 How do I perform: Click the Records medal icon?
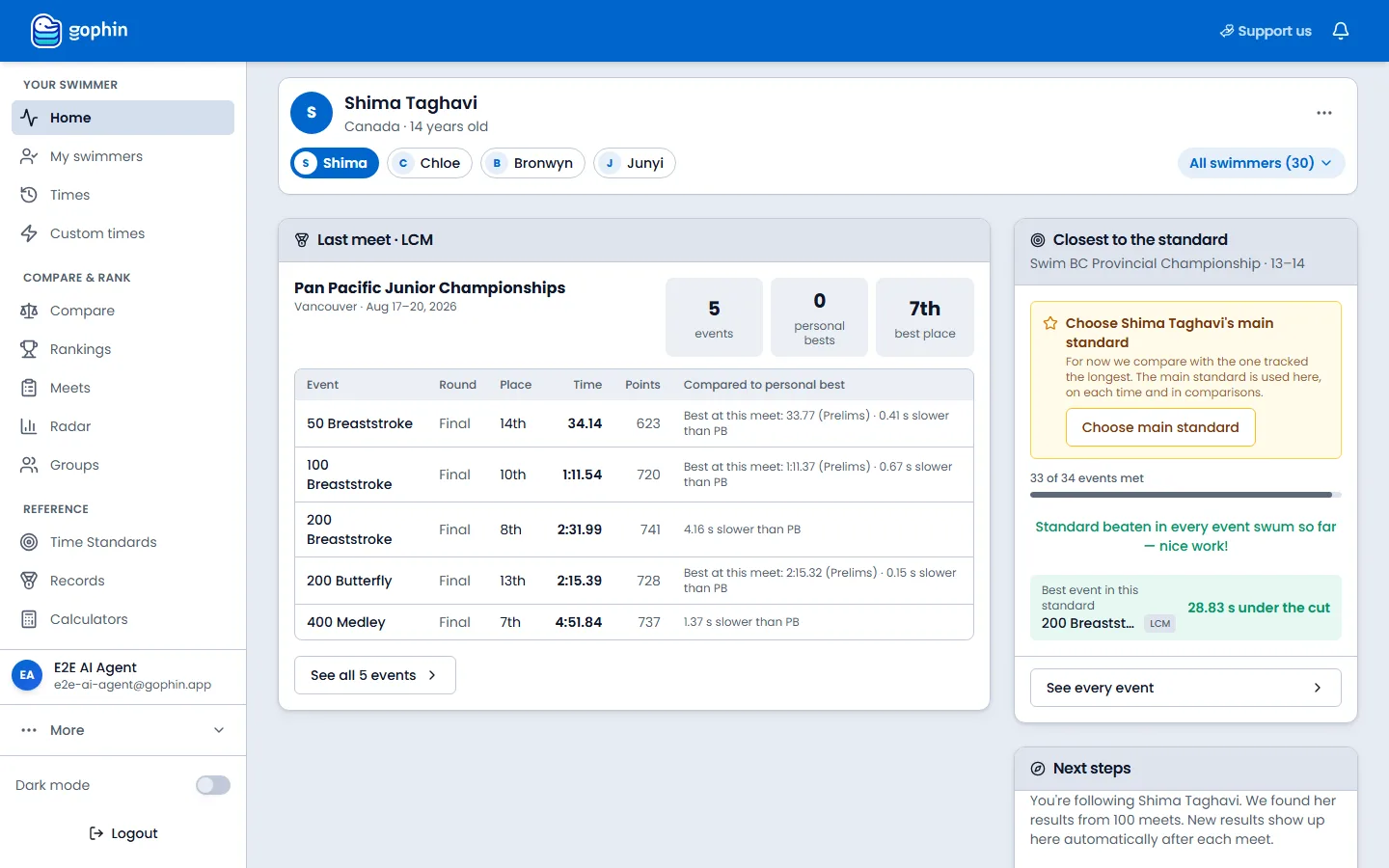[x=29, y=581]
